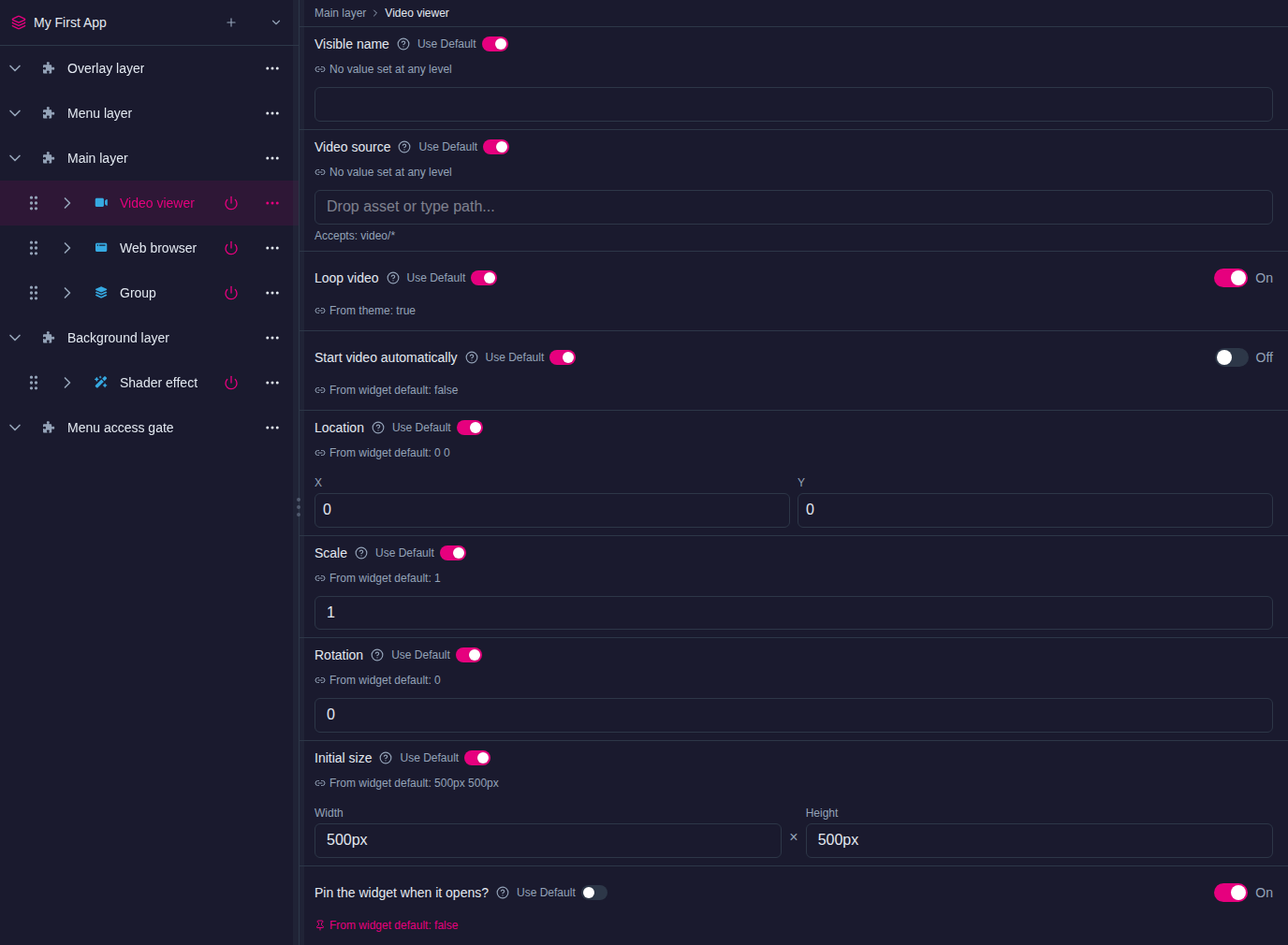The image size is (1288, 945).
Task: Show help for Pin the widget option
Action: coord(503,893)
